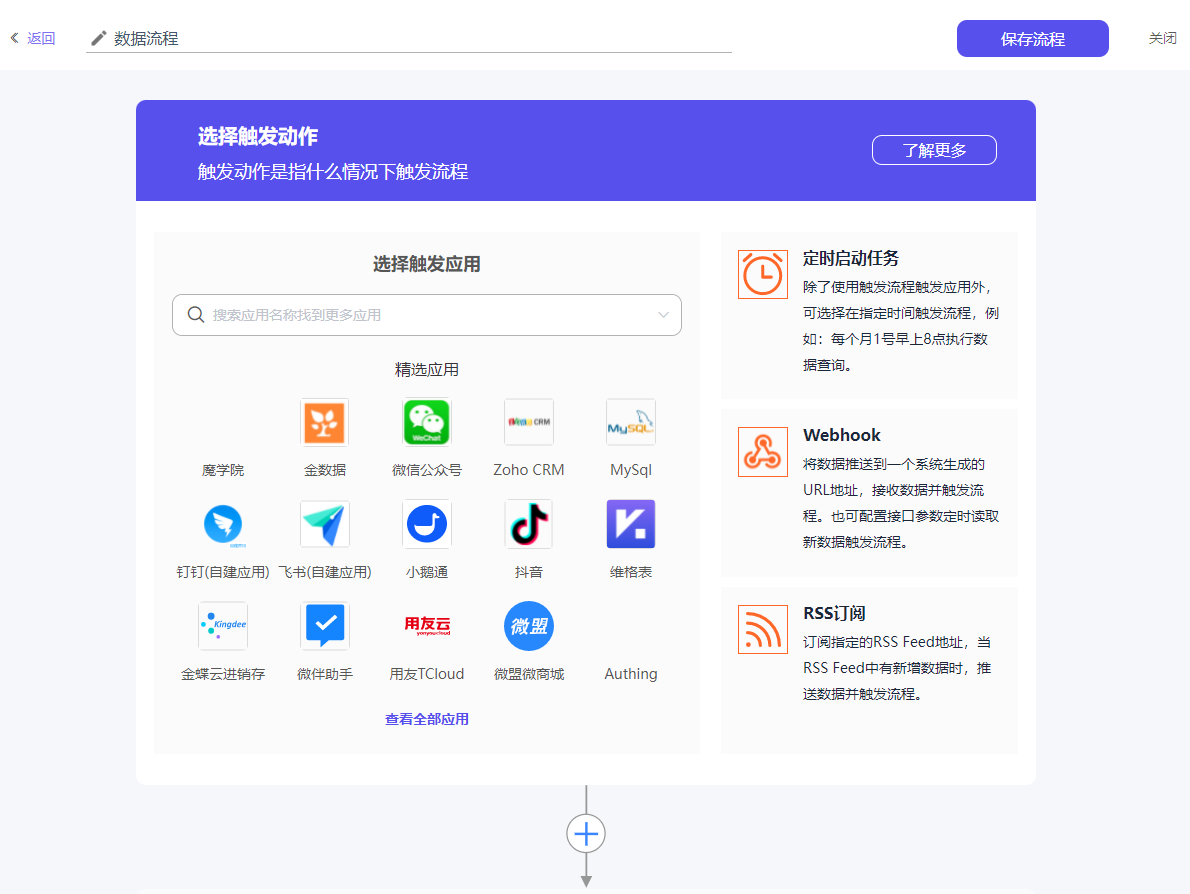
Task: Choose the Zoho CRM app icon
Action: [529, 422]
